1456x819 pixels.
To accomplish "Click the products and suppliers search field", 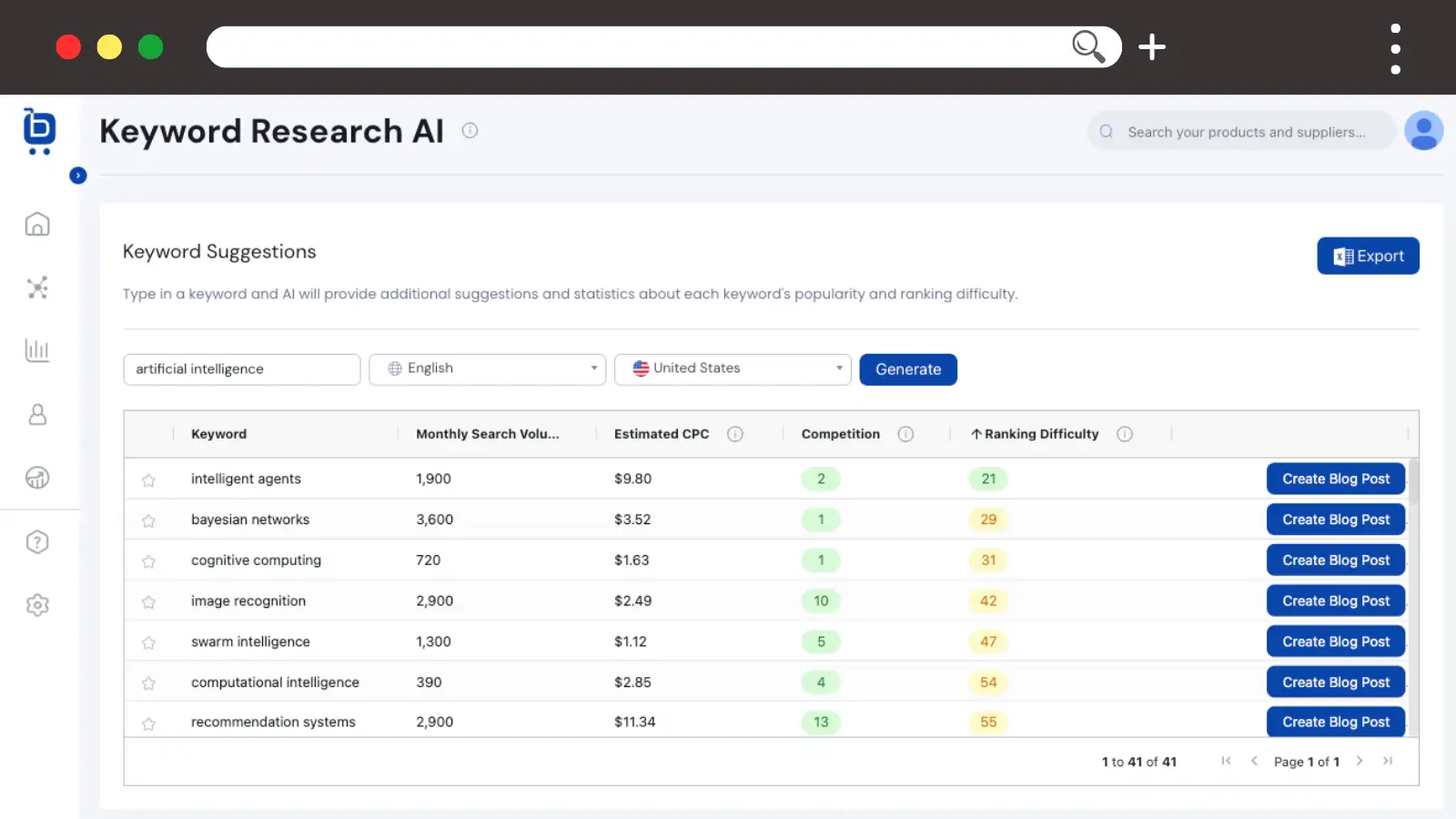I will tap(1242, 132).
